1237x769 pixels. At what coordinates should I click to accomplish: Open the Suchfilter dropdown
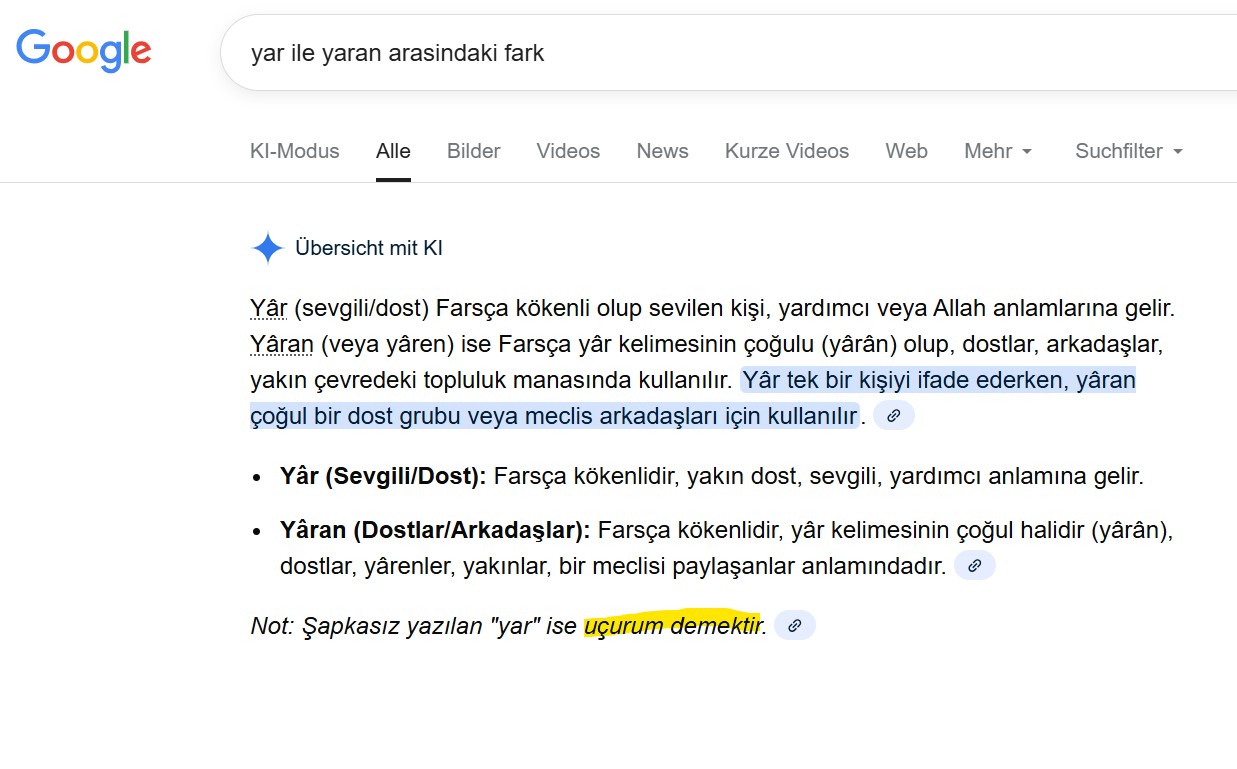[1128, 151]
